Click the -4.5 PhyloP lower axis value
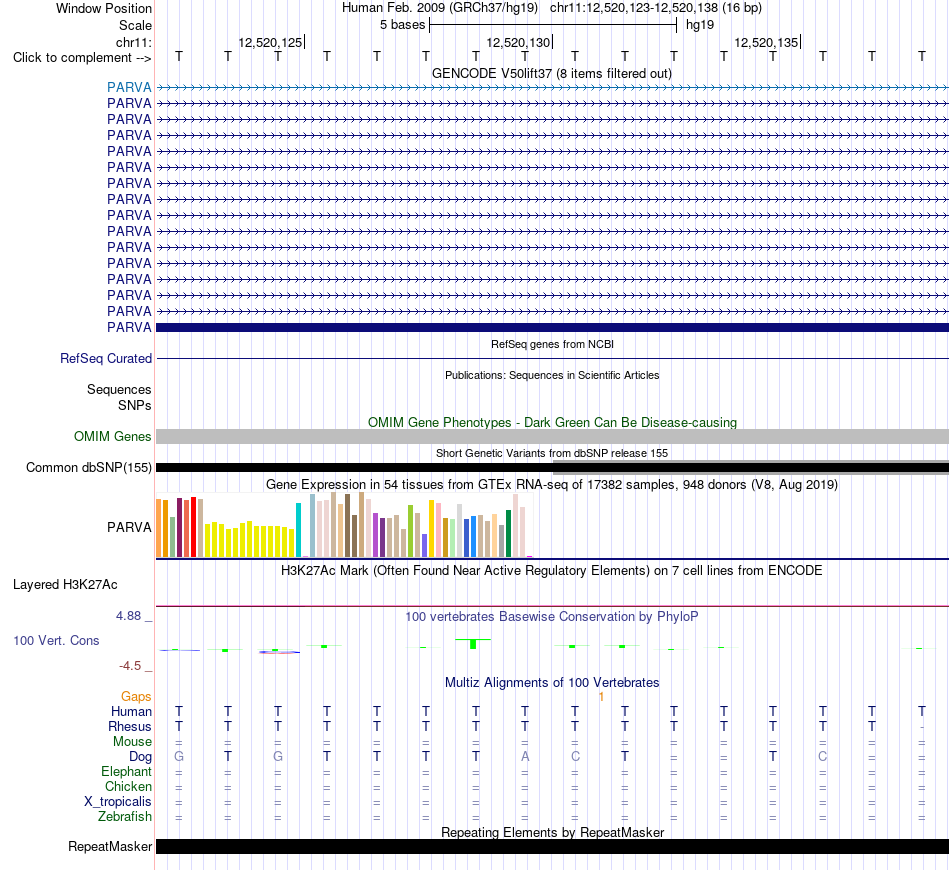 [130, 666]
